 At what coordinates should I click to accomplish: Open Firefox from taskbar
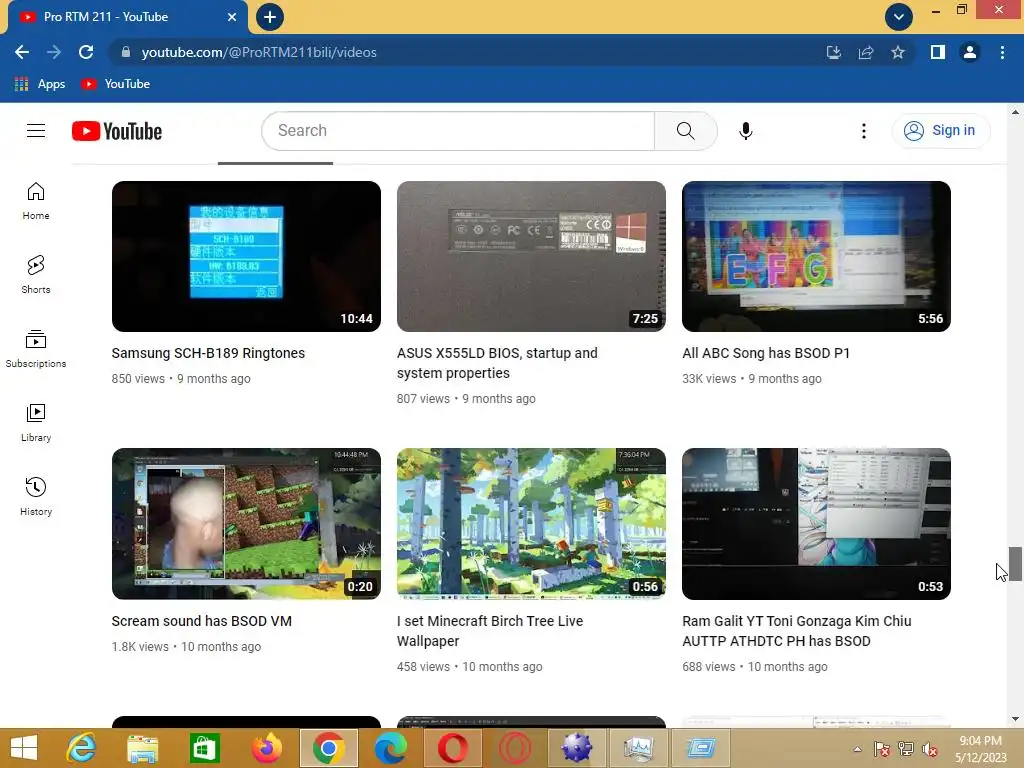(x=266, y=748)
